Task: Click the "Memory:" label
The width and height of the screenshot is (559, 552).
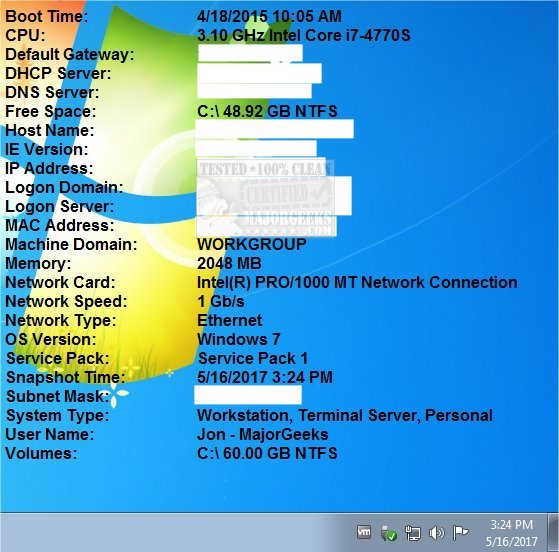Action: pyautogui.click(x=38, y=263)
